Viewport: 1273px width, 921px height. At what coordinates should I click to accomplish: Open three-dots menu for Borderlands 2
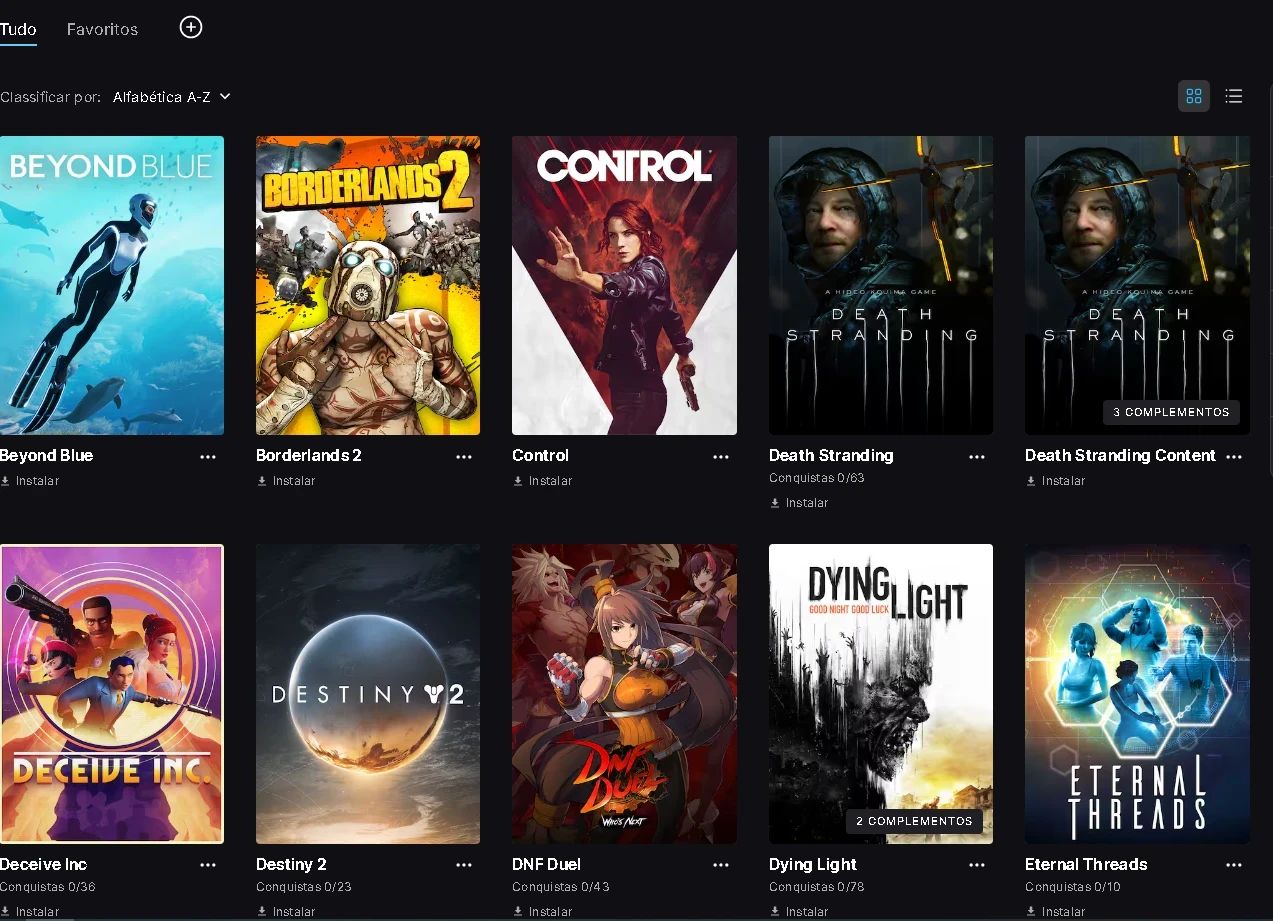[x=464, y=456]
